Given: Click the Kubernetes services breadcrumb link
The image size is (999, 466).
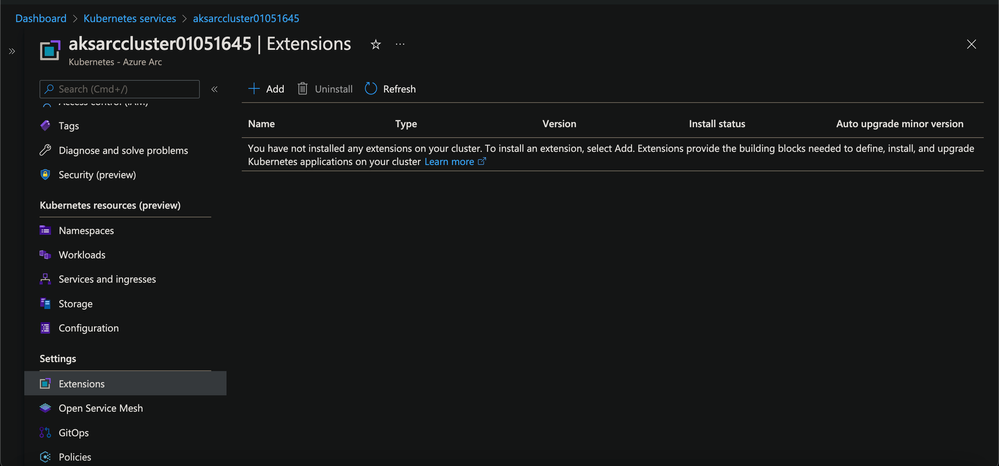Looking at the screenshot, I should point(129,18).
